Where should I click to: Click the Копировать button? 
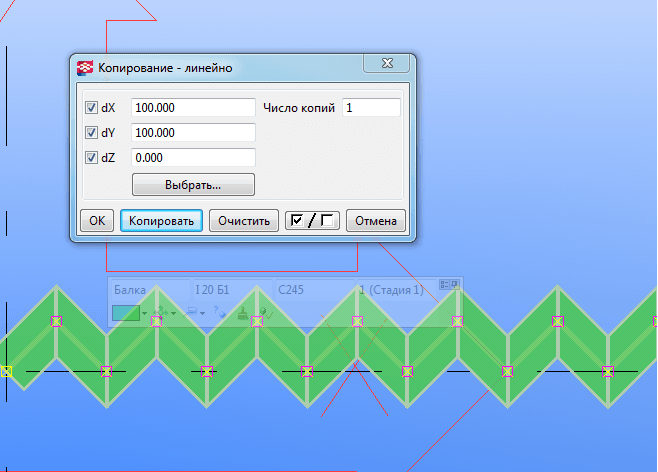[x=161, y=221]
